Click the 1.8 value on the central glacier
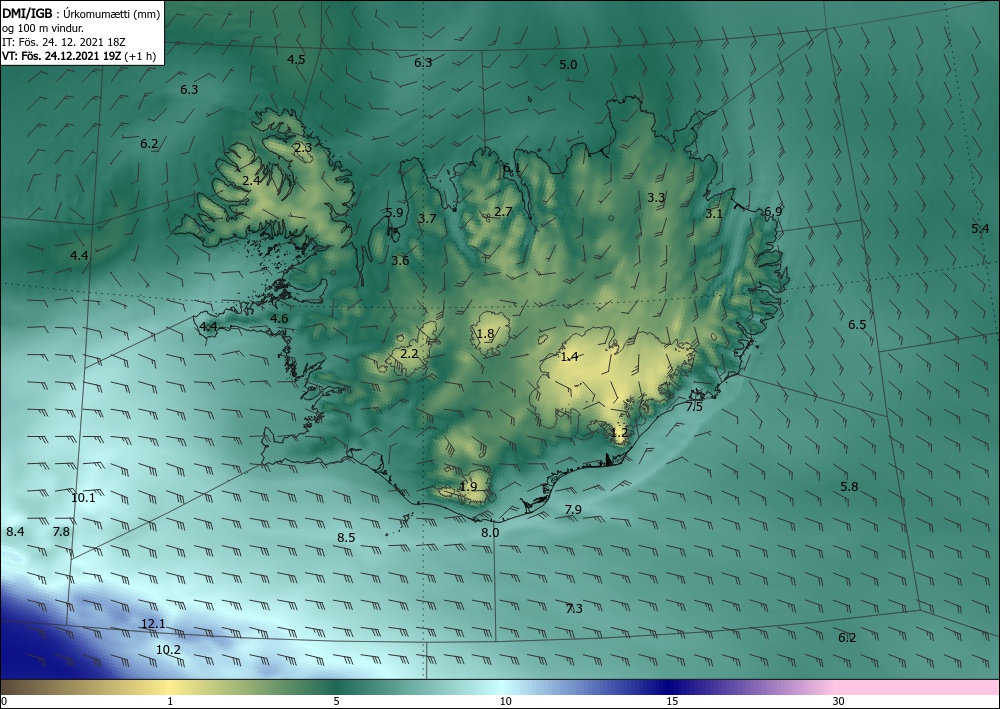 pyautogui.click(x=485, y=333)
